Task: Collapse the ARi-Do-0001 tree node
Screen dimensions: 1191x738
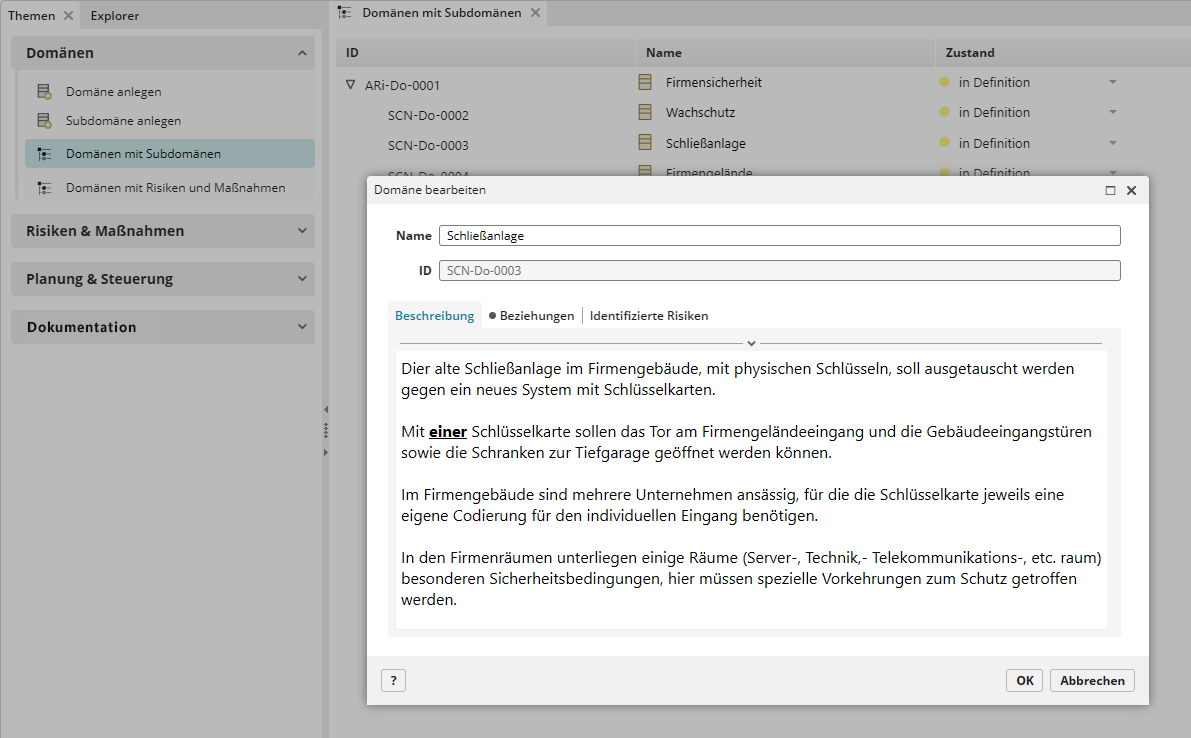Action: click(x=350, y=85)
